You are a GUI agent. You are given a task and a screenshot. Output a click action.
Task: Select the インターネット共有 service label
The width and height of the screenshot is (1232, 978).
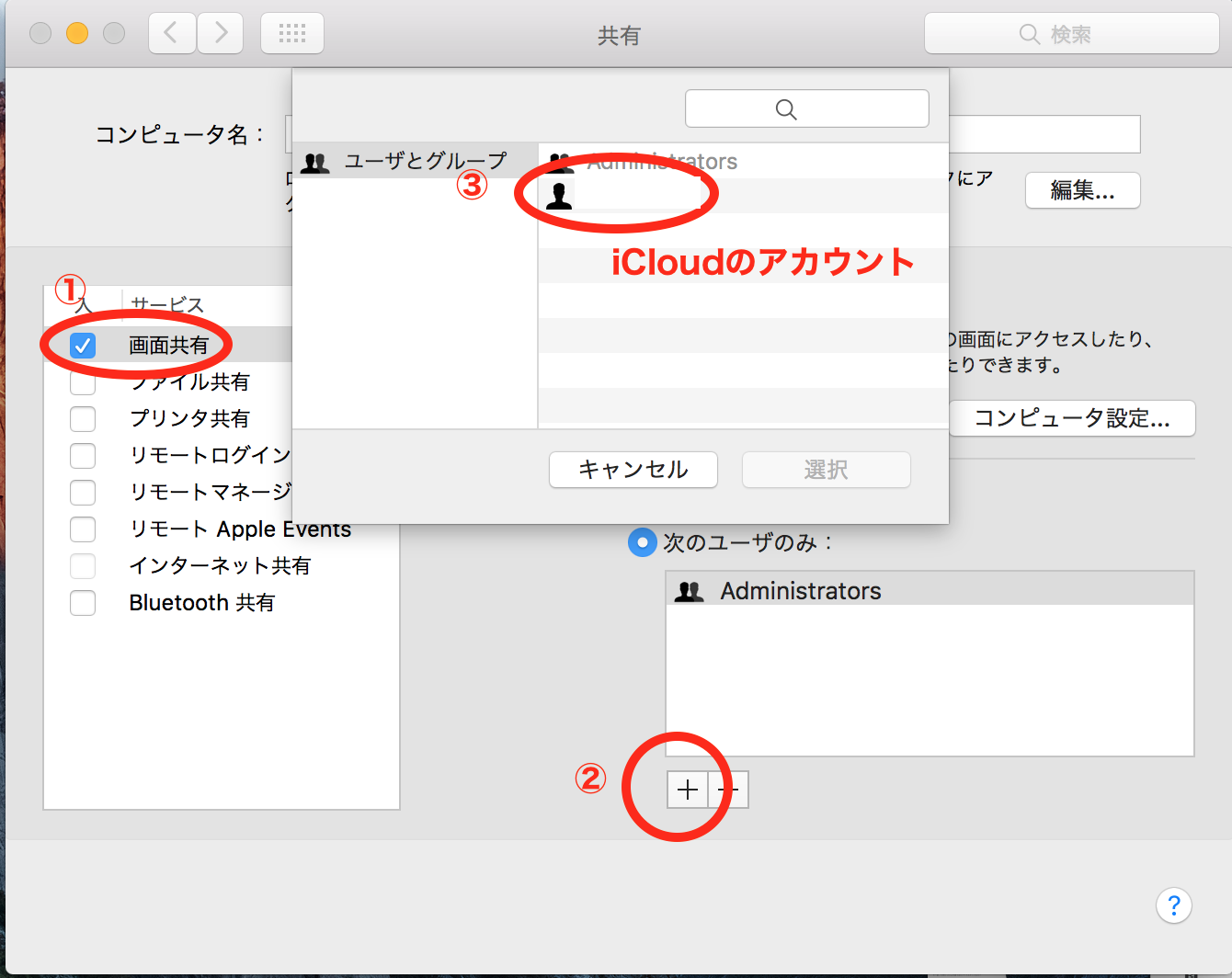point(220,566)
